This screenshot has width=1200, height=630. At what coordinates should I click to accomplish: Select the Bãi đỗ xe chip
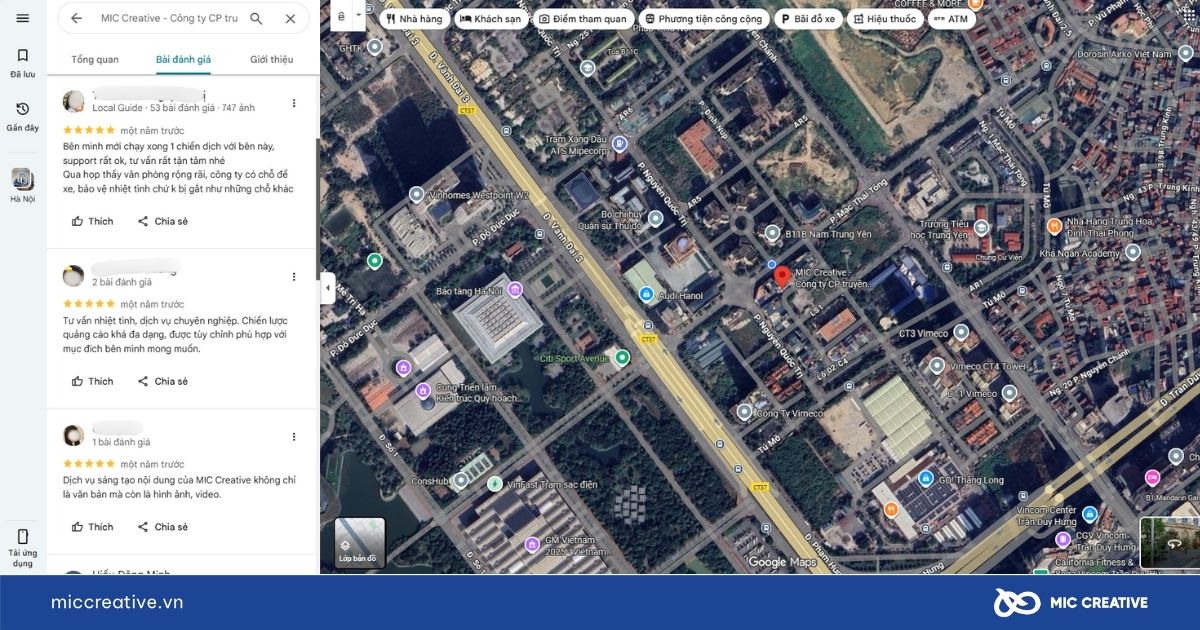(807, 19)
